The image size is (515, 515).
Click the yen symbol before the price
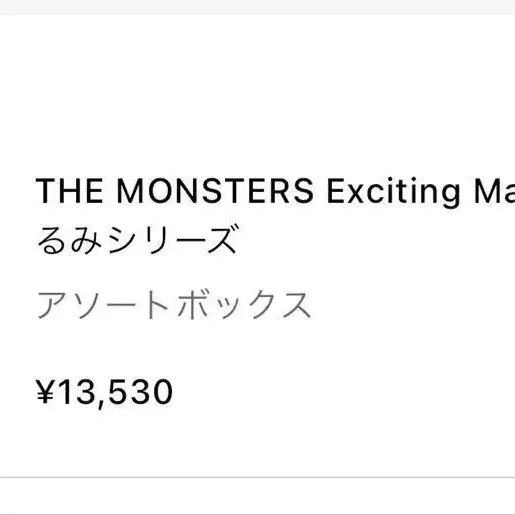point(45,392)
